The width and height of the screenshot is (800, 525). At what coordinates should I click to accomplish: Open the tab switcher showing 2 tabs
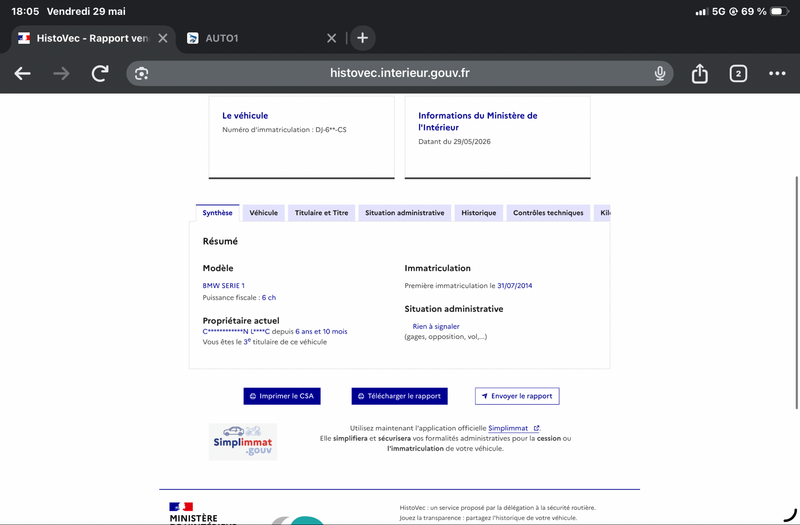coord(738,73)
